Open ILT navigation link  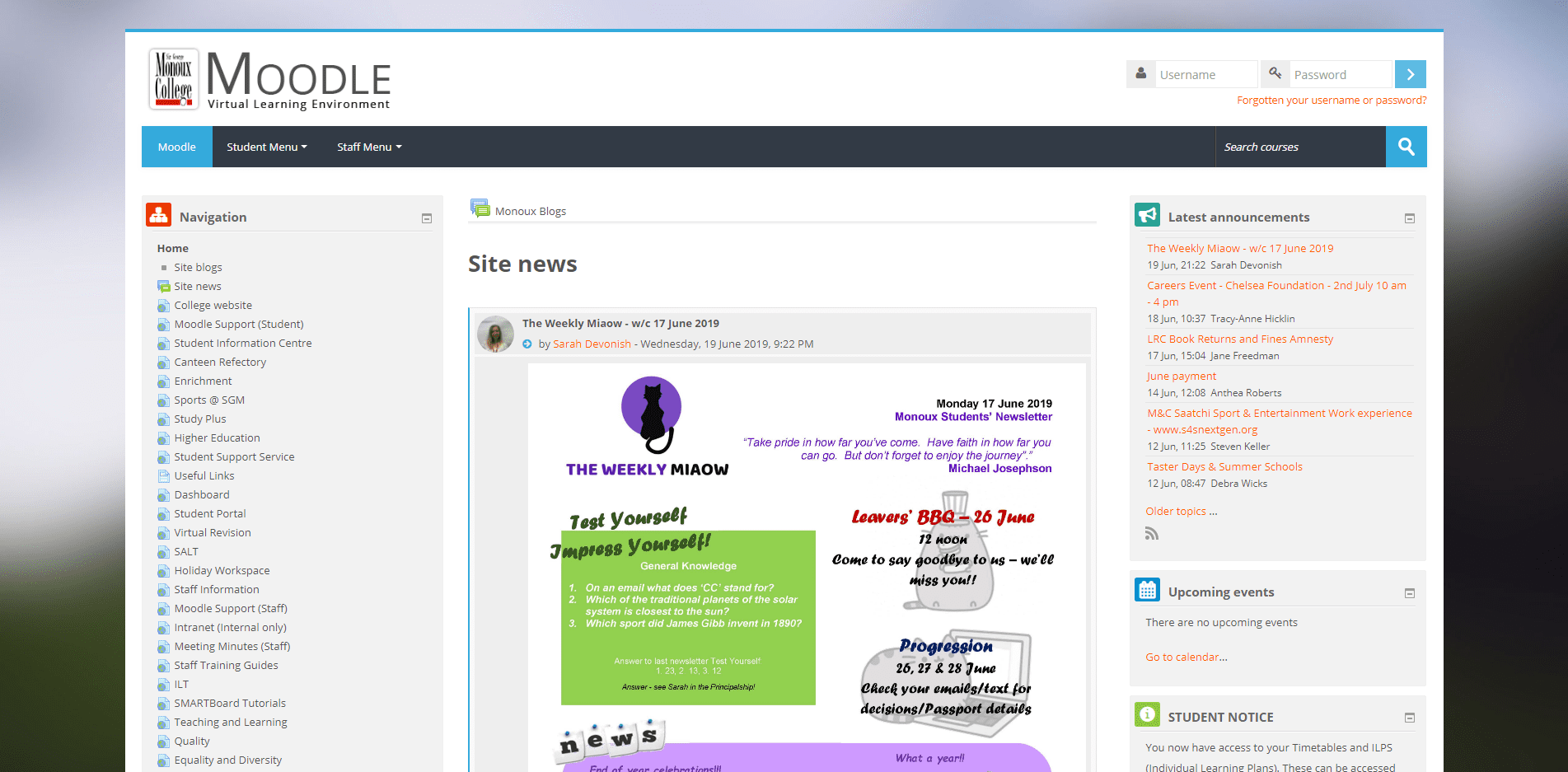[181, 685]
